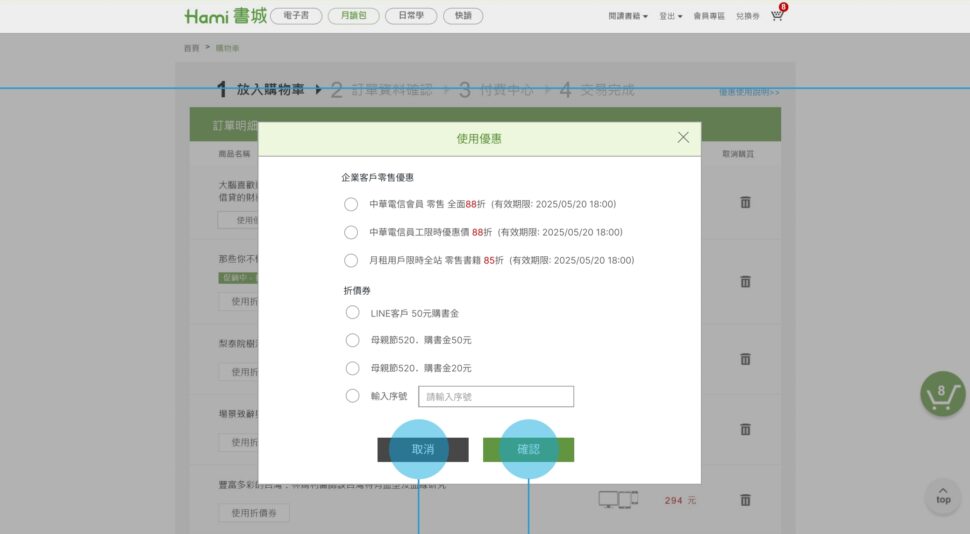
Task: Open the shopping cart icon in header
Action: [777, 15]
